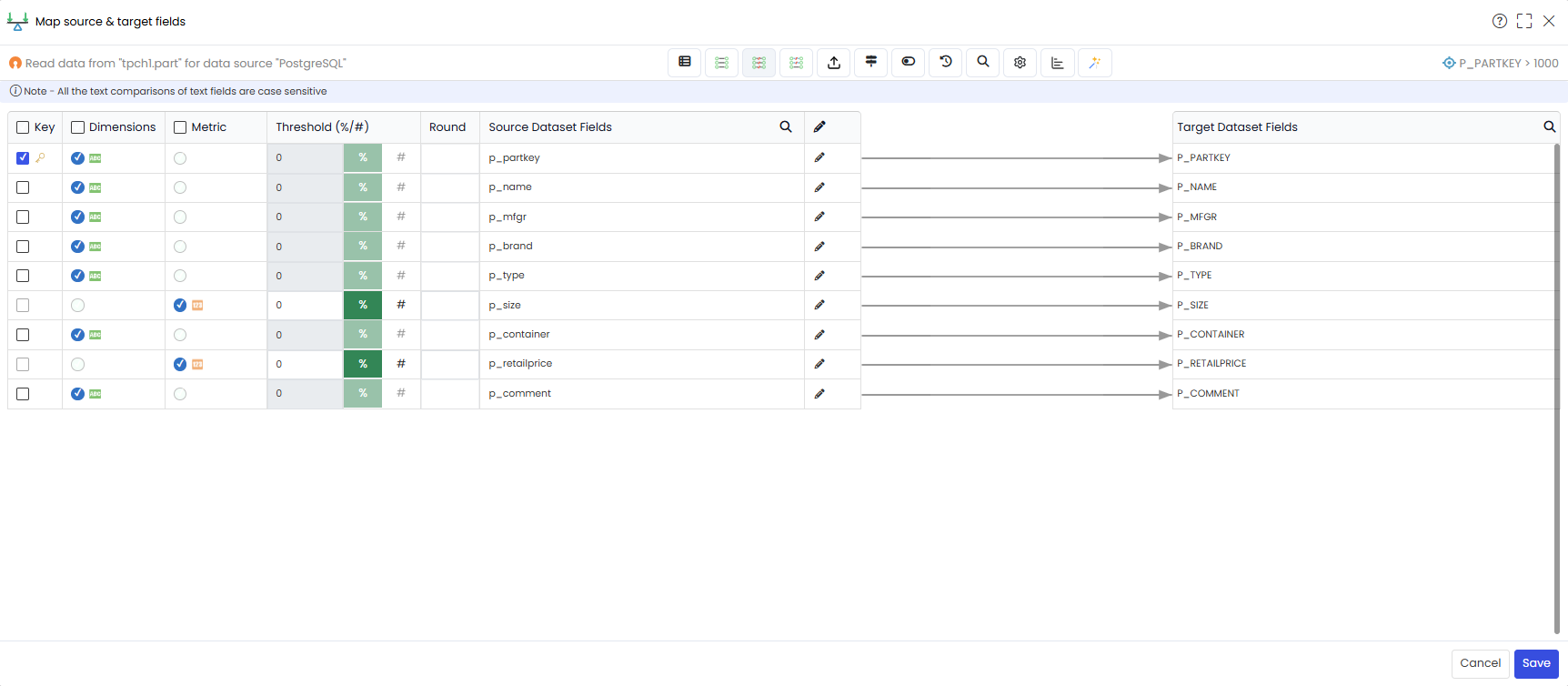This screenshot has width=1568, height=686.
Task: Select number # threshold for p_size row
Action: [401, 305]
